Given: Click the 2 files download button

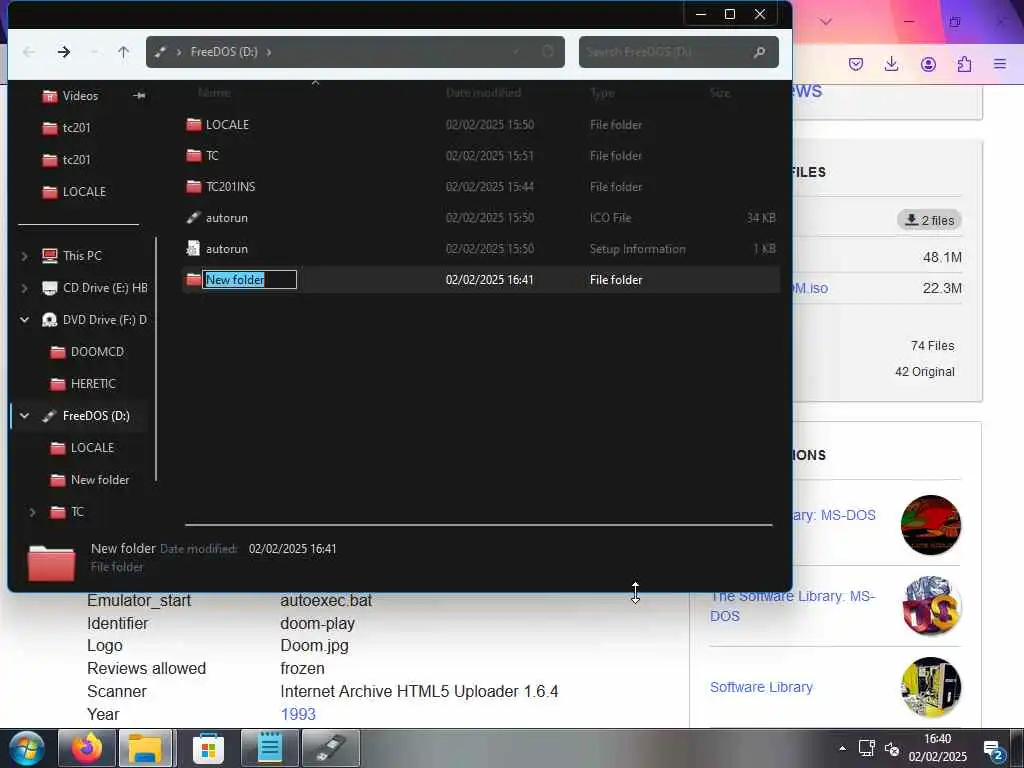Looking at the screenshot, I should point(929,221).
